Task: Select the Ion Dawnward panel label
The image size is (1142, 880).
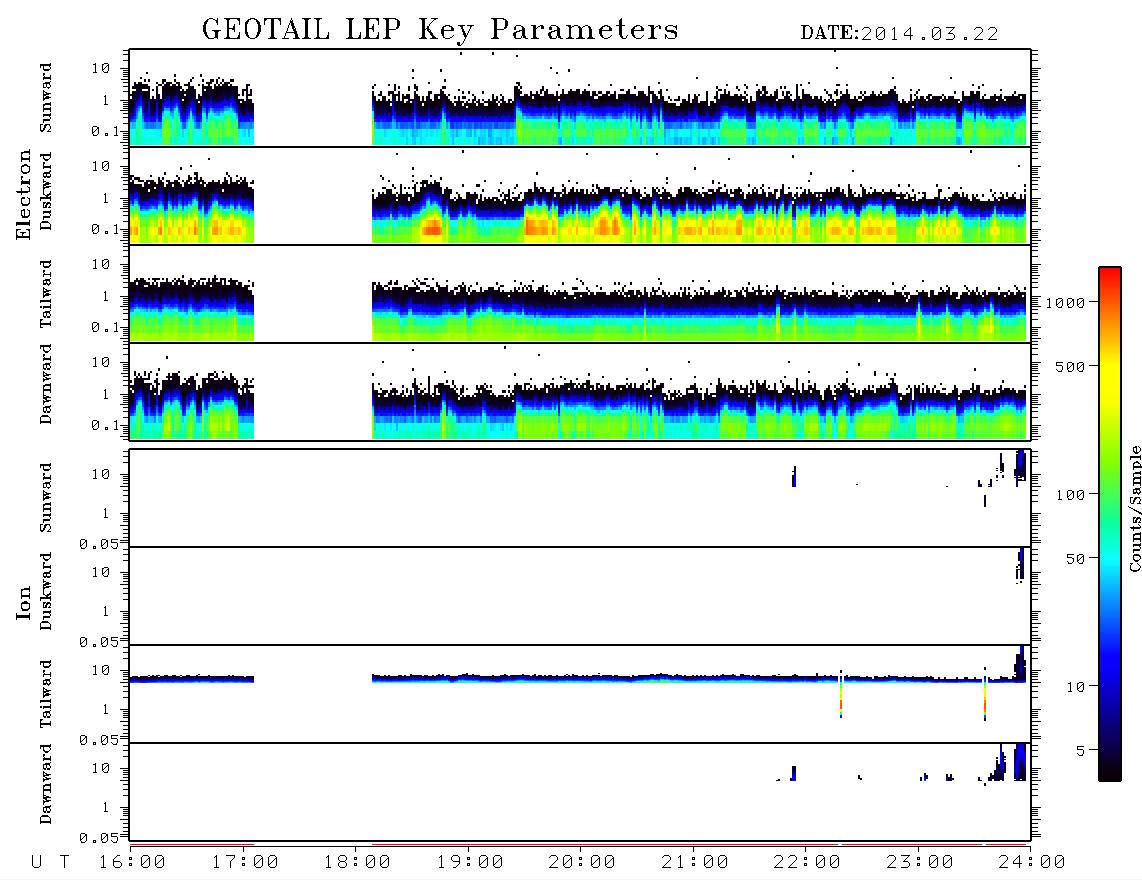Action: [x=46, y=784]
